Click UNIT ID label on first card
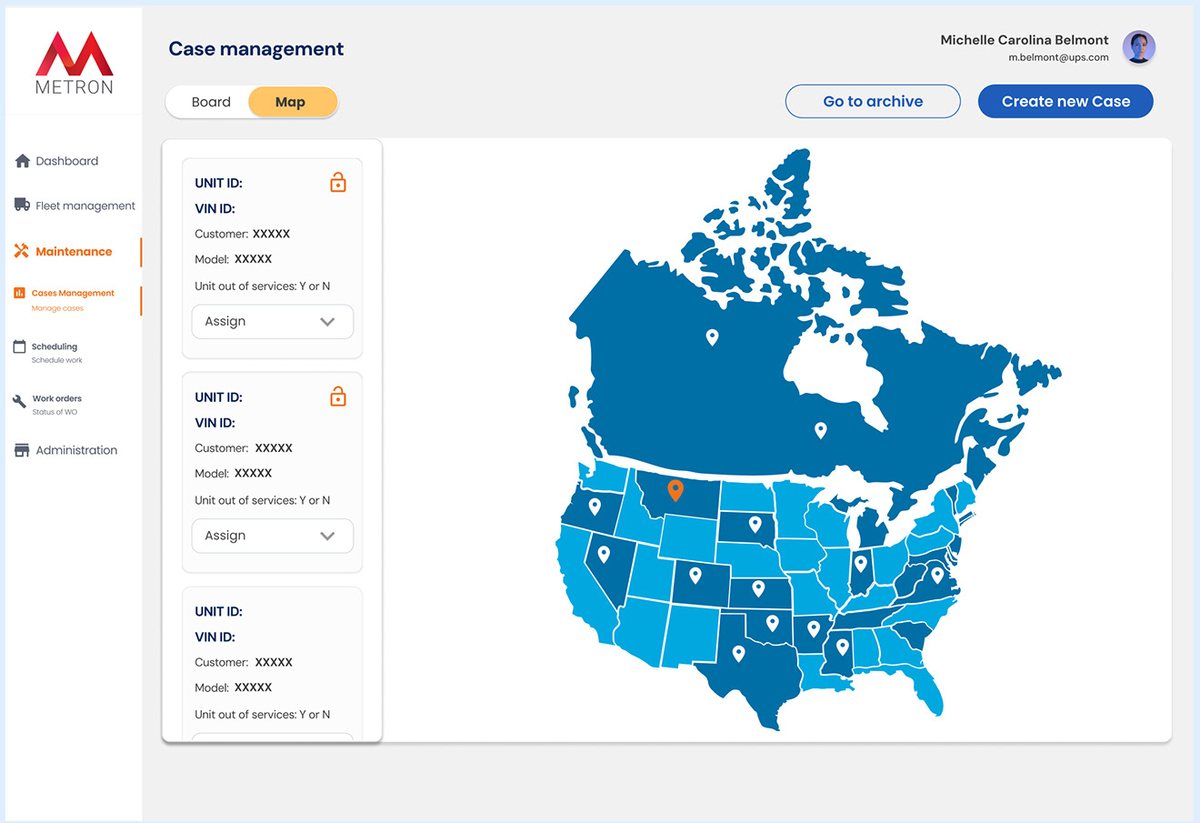The image size is (1200, 823). click(x=219, y=183)
